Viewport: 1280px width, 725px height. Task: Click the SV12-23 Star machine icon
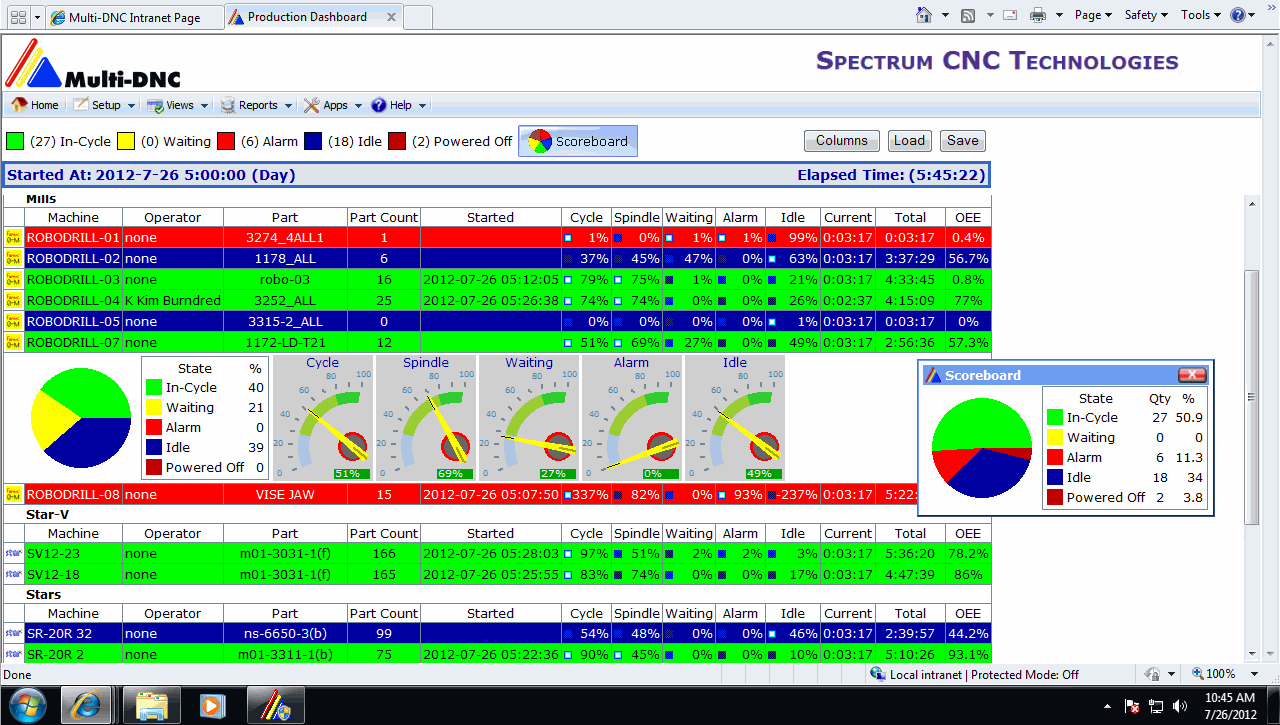[x=13, y=554]
